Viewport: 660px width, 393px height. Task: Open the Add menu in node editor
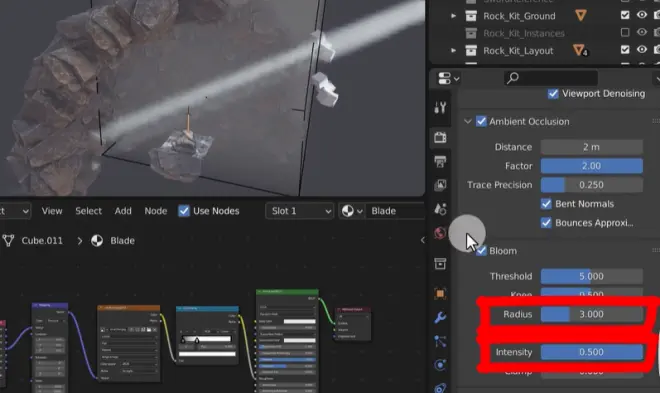click(x=123, y=211)
